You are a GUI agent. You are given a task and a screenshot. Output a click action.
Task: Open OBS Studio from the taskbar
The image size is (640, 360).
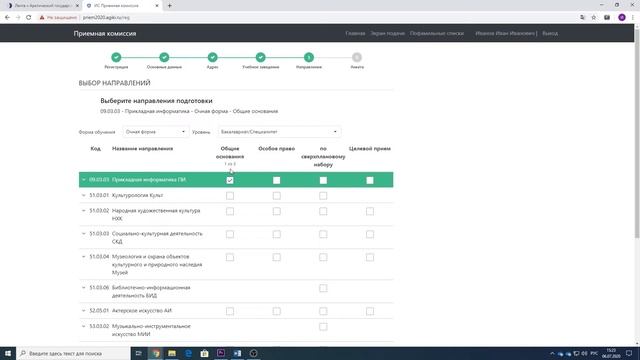[x=253, y=353]
